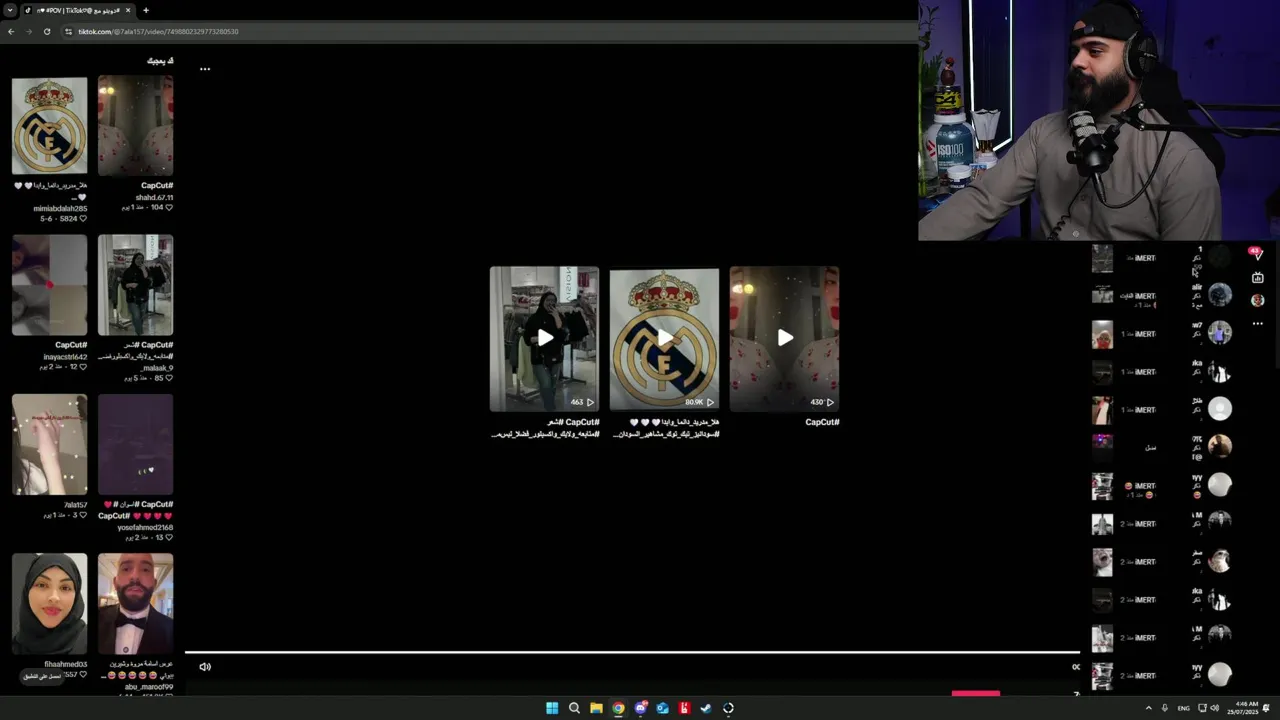This screenshot has width=1280, height=720.
Task: Go forward in the browser
Action: (x=29, y=31)
